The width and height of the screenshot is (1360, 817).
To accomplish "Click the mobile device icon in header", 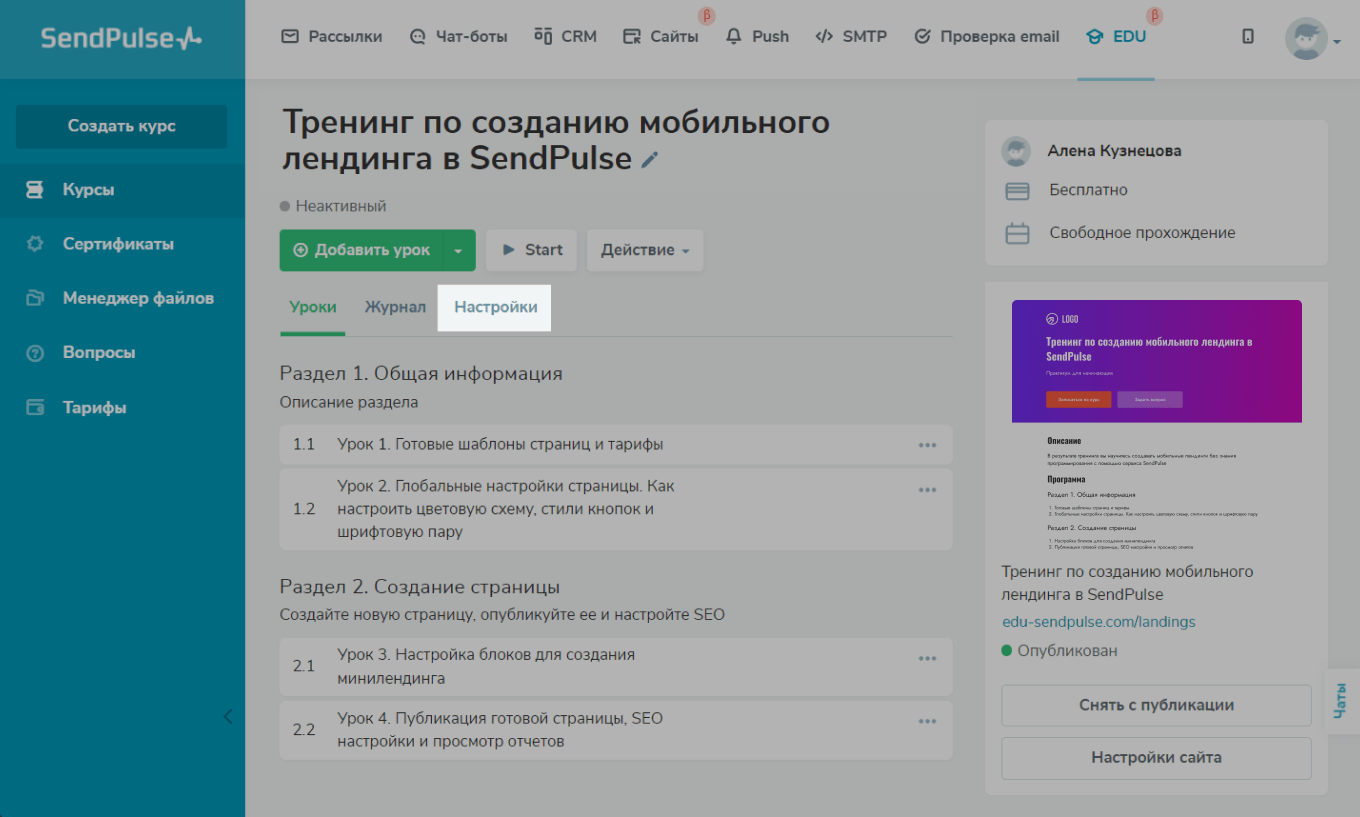I will click(x=1248, y=37).
